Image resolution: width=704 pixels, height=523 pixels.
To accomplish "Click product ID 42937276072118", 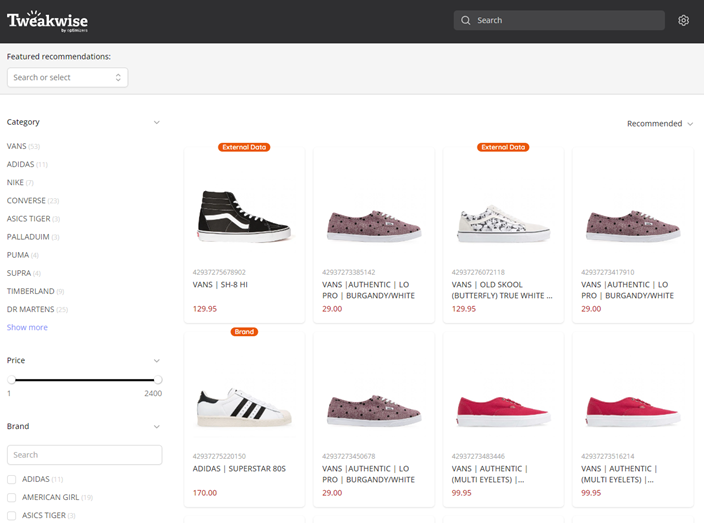I will [478, 272].
